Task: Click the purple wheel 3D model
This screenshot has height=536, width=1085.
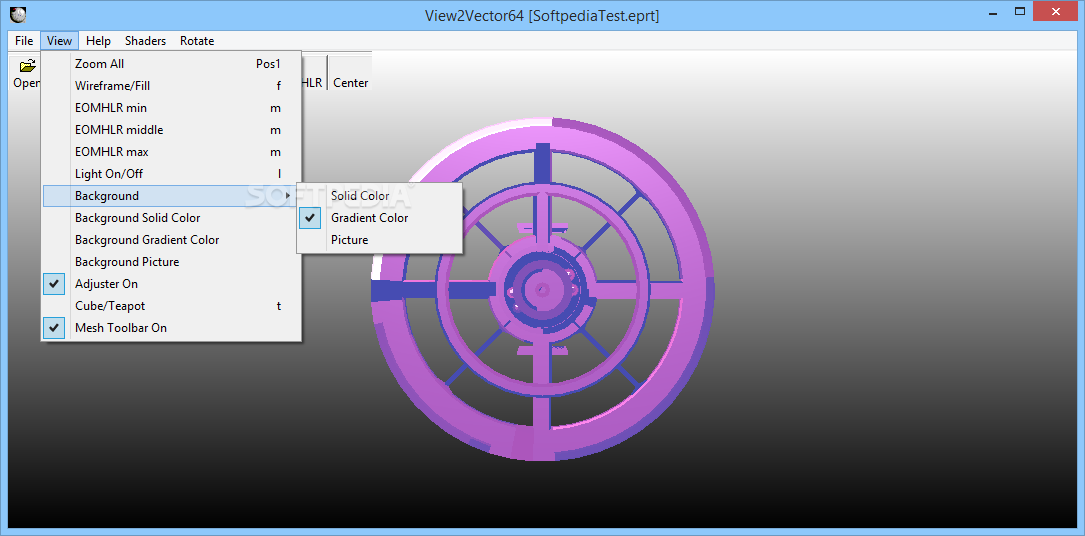Action: click(x=543, y=289)
